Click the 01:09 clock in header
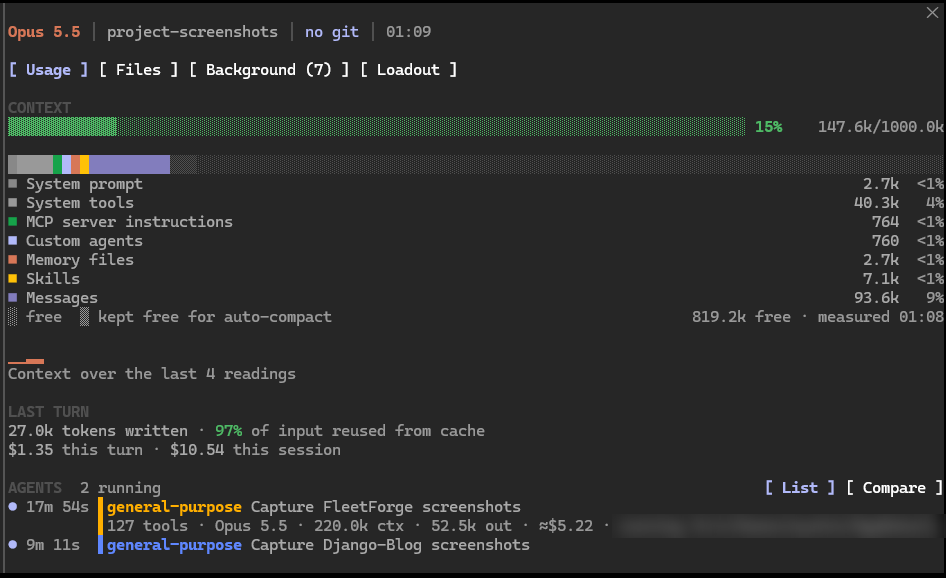 tap(408, 32)
